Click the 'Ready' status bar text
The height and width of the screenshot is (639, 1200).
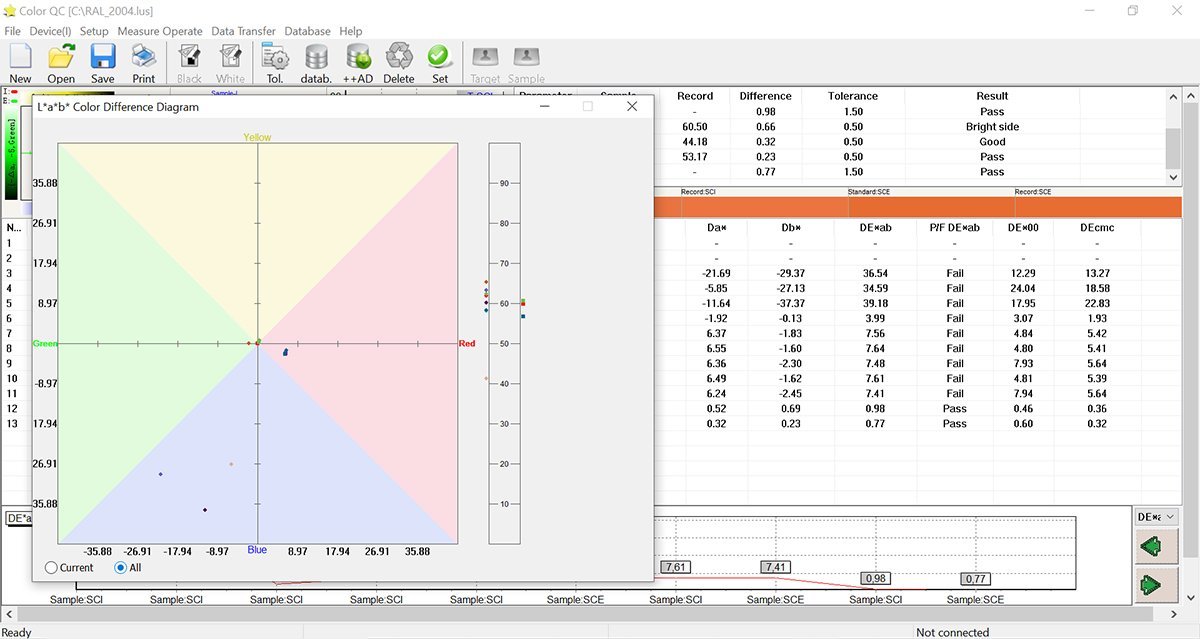coord(17,632)
